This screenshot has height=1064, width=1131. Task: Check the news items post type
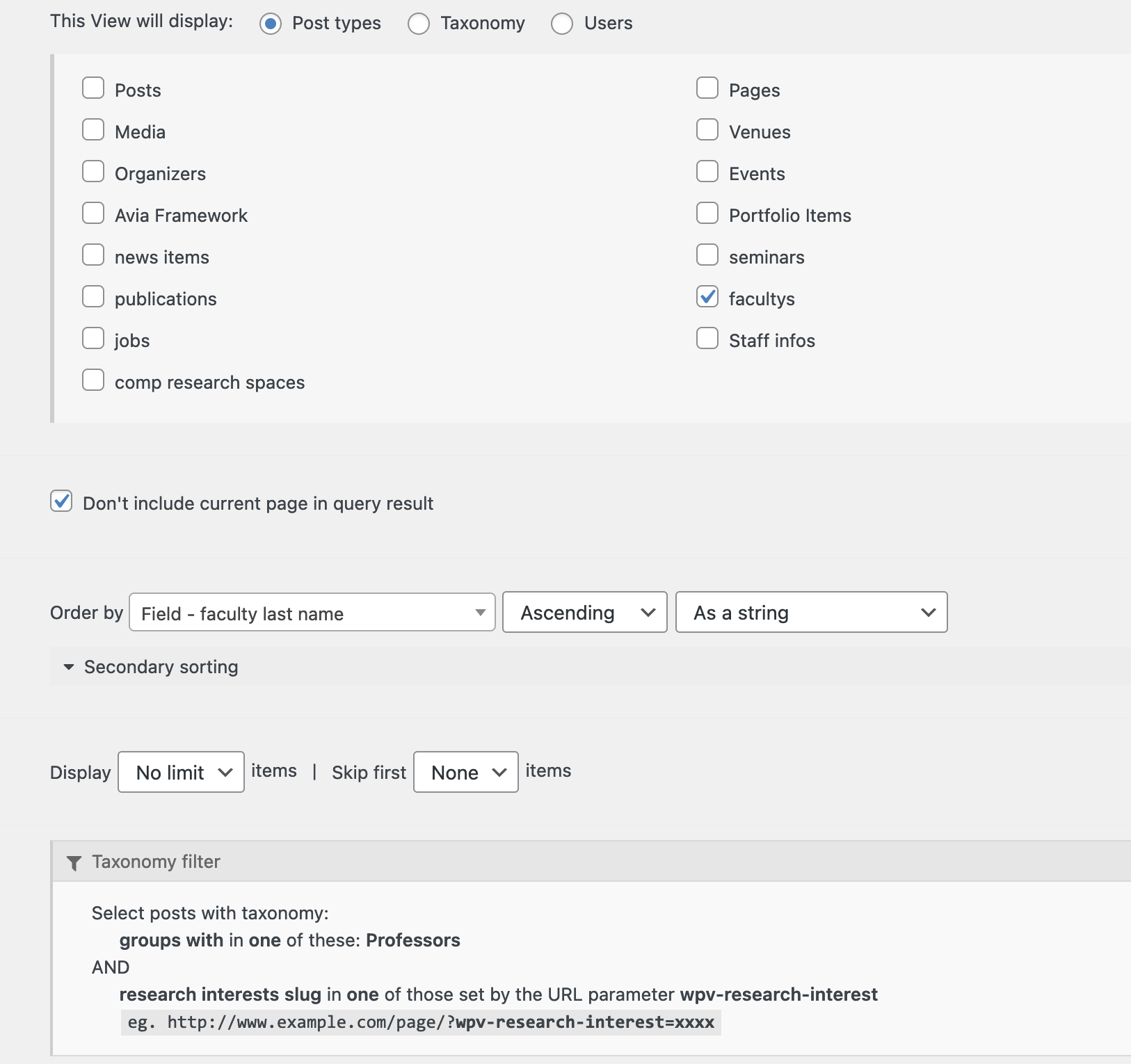pyautogui.click(x=93, y=255)
